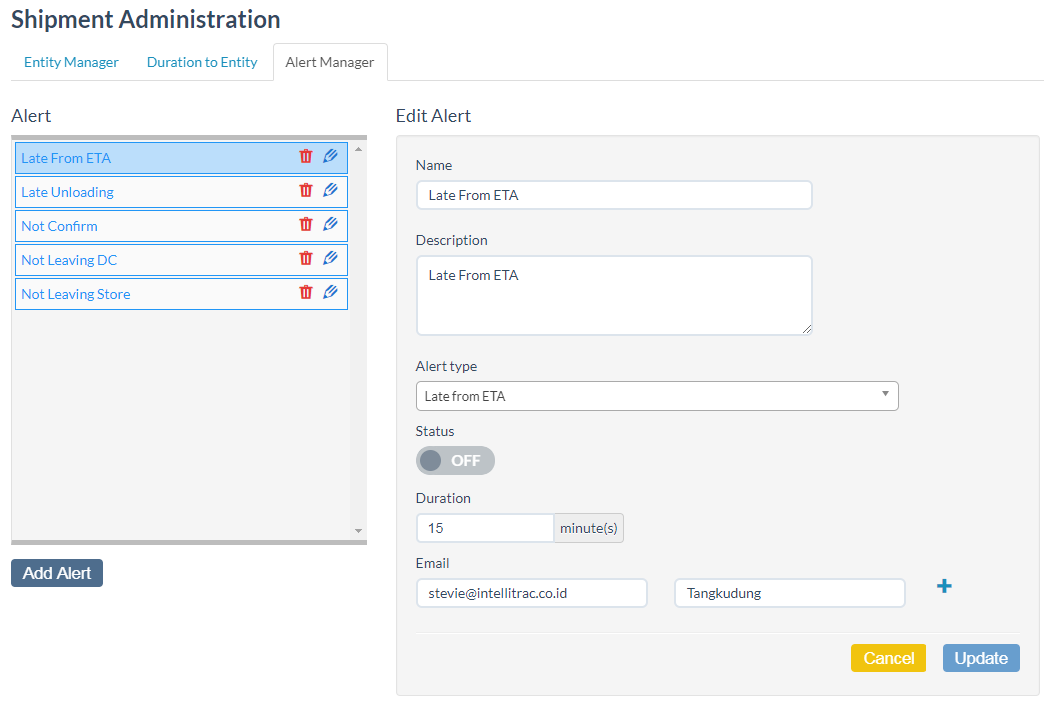The width and height of the screenshot is (1044, 701).
Task: Open the Alert type dropdown
Action: coord(656,396)
